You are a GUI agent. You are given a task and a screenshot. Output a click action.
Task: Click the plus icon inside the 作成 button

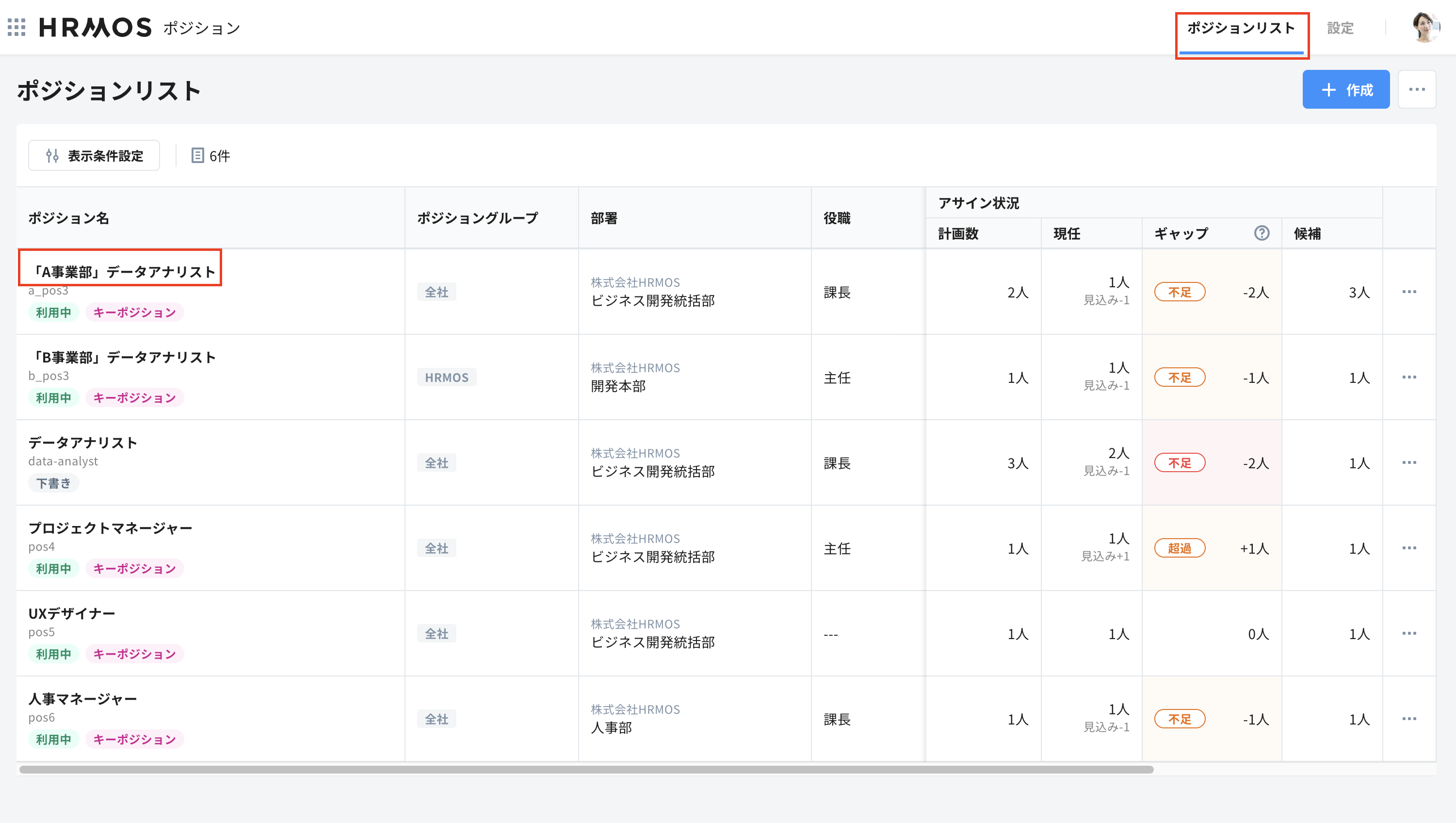point(1327,89)
